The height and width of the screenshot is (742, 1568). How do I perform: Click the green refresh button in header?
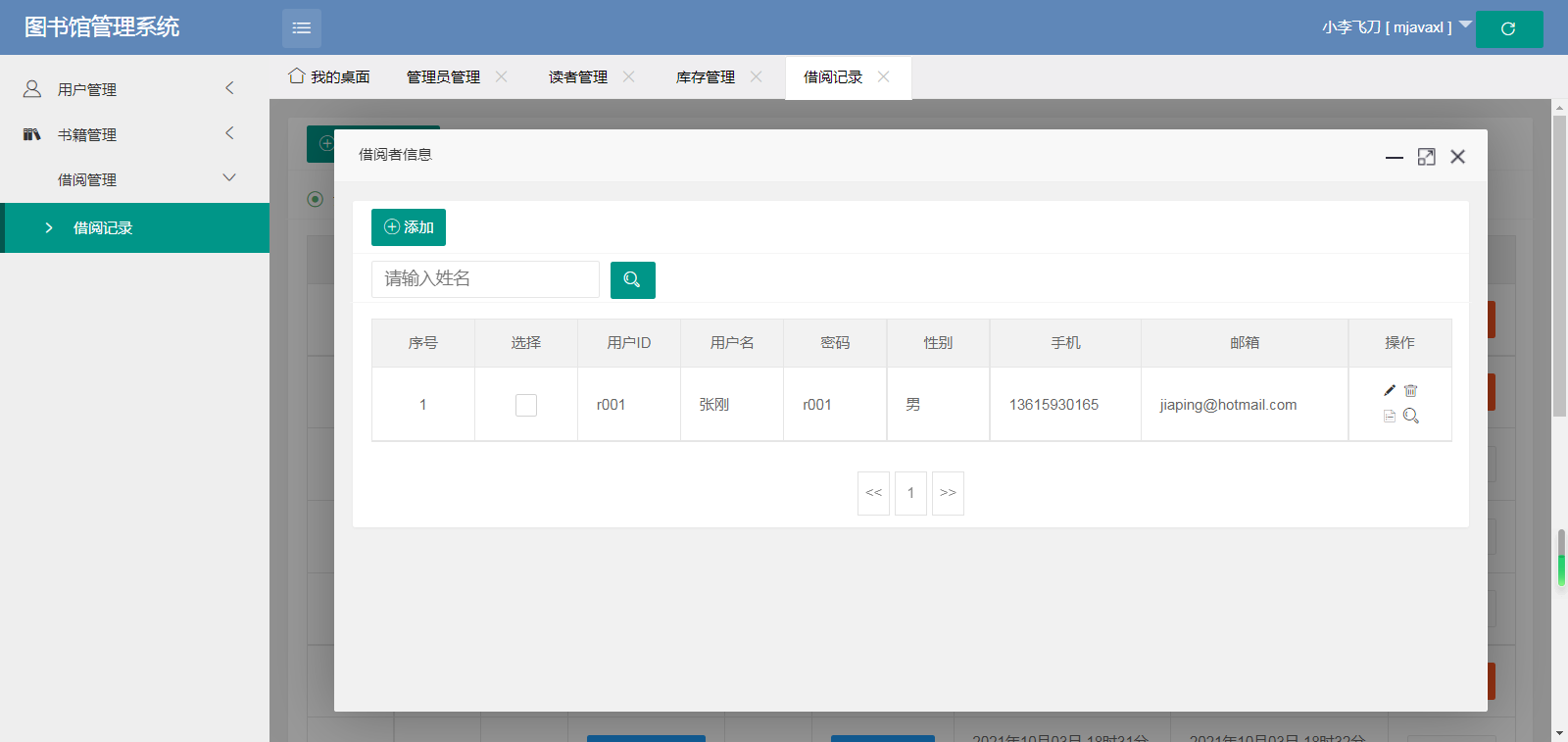tap(1509, 28)
